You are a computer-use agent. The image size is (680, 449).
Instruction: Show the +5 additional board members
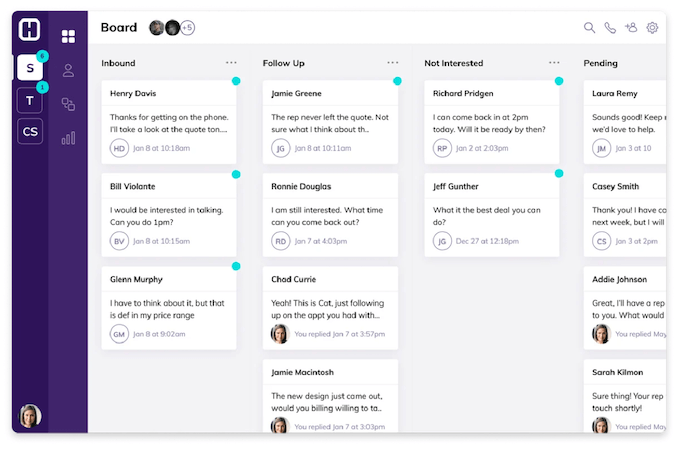187,28
